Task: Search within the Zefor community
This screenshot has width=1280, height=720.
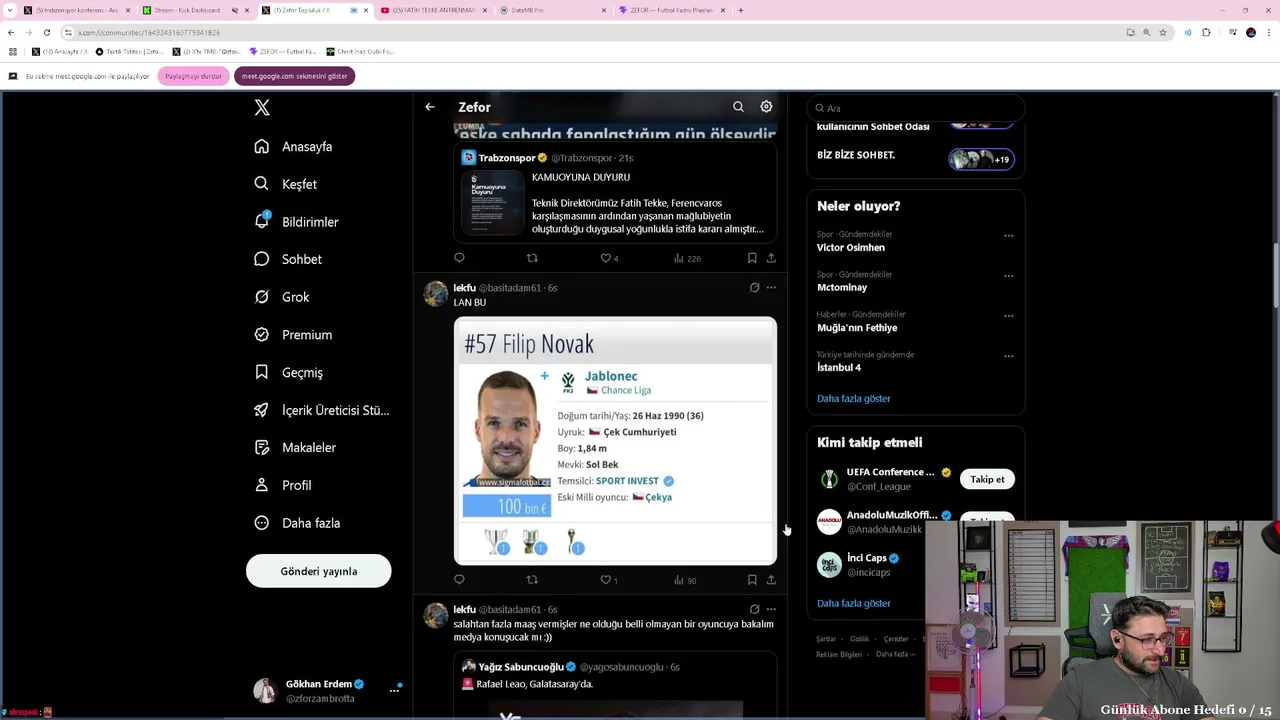Action: click(738, 107)
